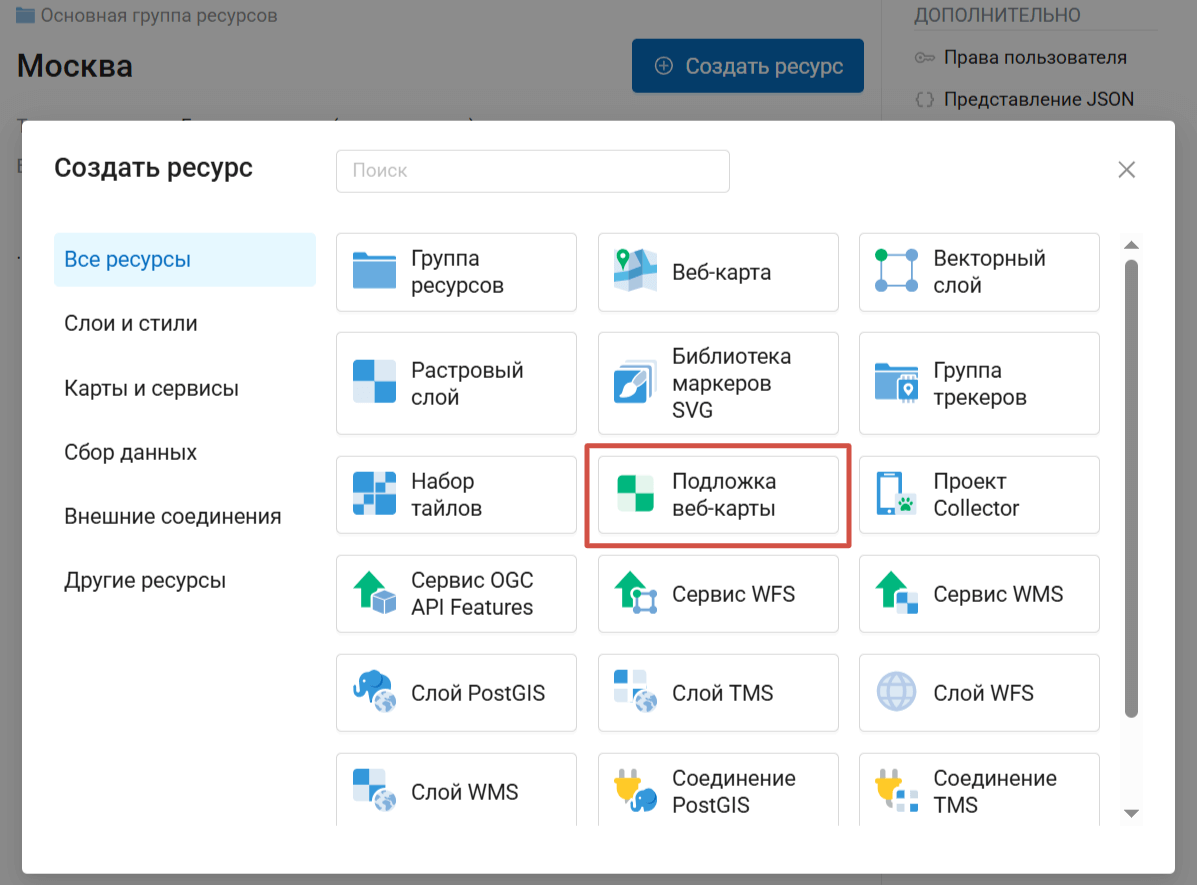Close the Create resource dialog

[1126, 170]
